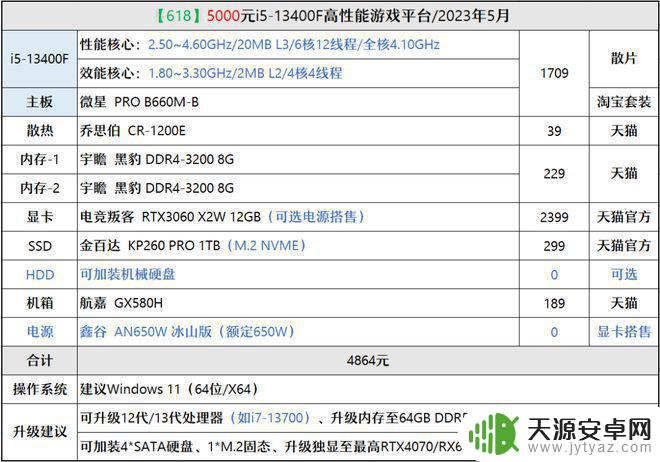660x462 pixels.
Task: Select the price cell '1709'
Action: click(x=554, y=73)
